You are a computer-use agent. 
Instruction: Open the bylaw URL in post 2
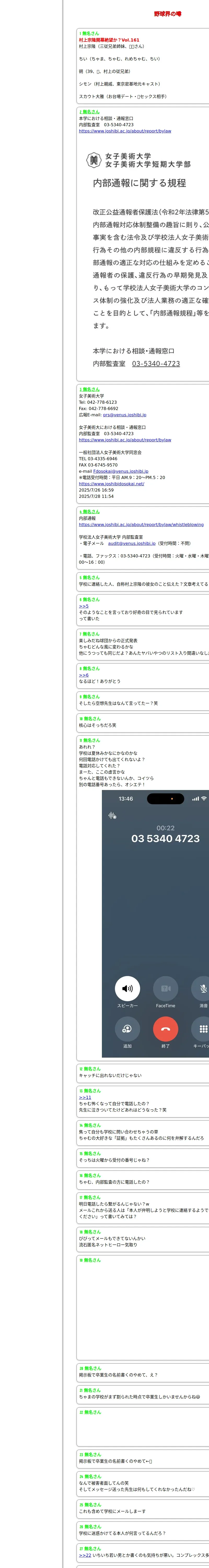(x=125, y=131)
